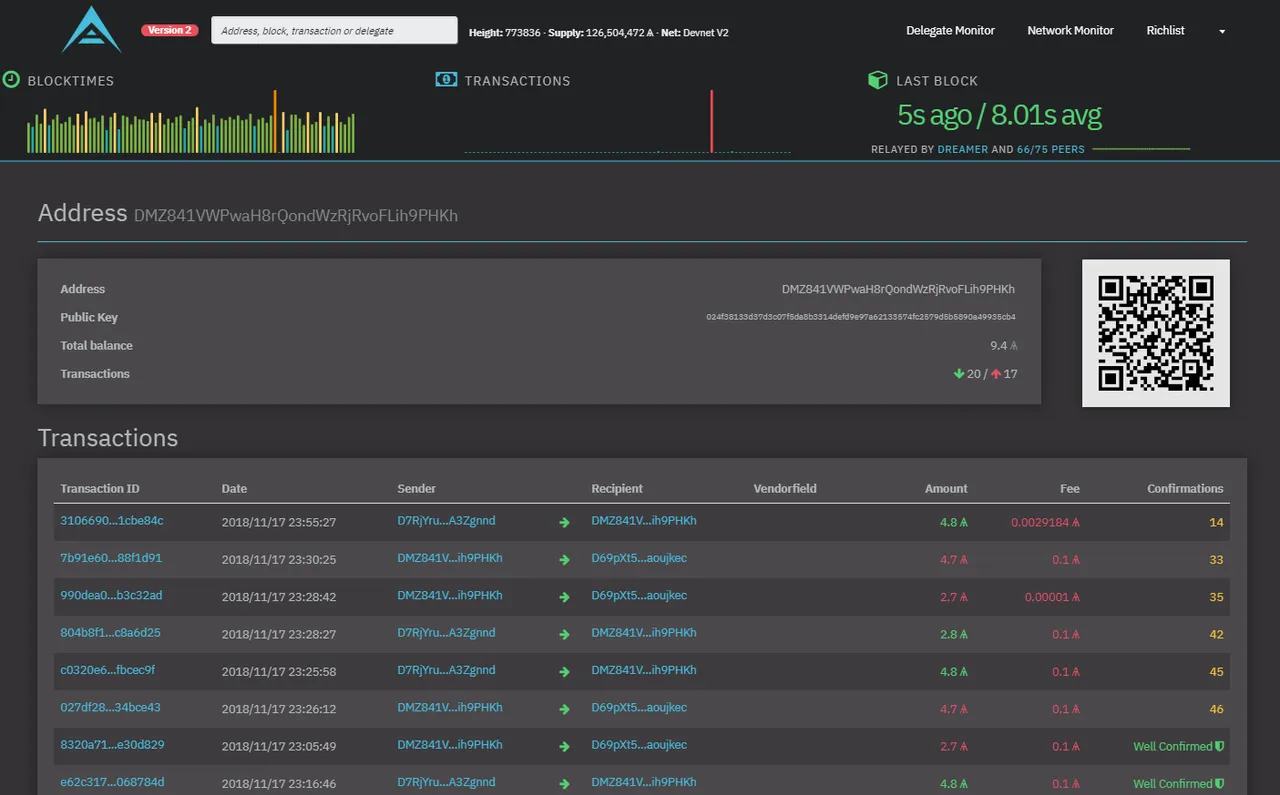
Task: Click the fee 0.0029184 value
Action: coord(1045,522)
